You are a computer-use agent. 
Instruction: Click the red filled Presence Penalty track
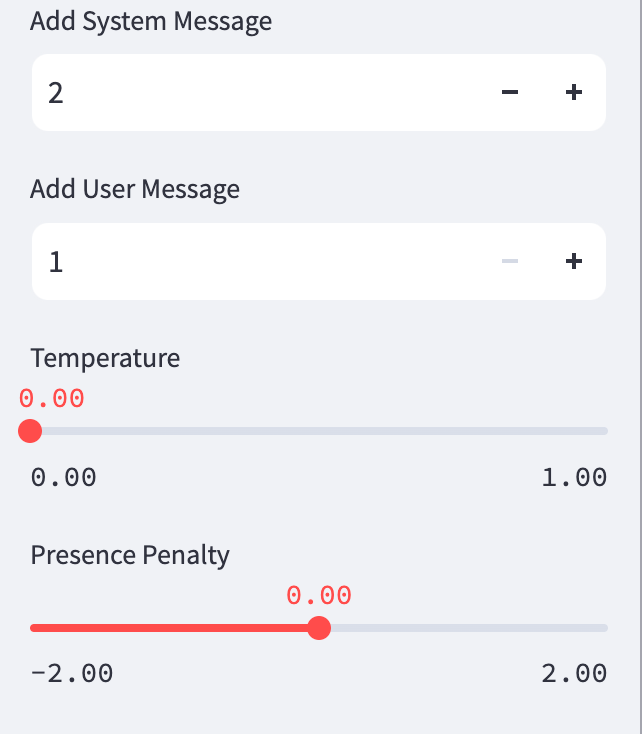(170, 628)
